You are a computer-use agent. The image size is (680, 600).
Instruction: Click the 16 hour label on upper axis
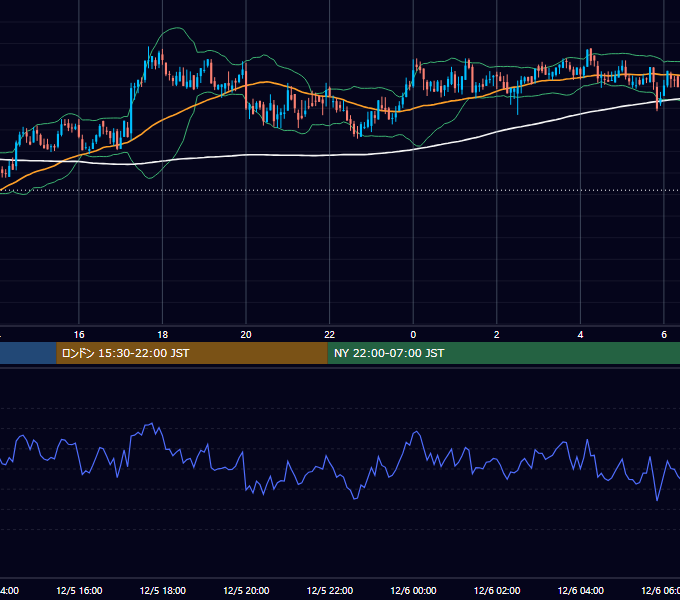click(x=79, y=335)
